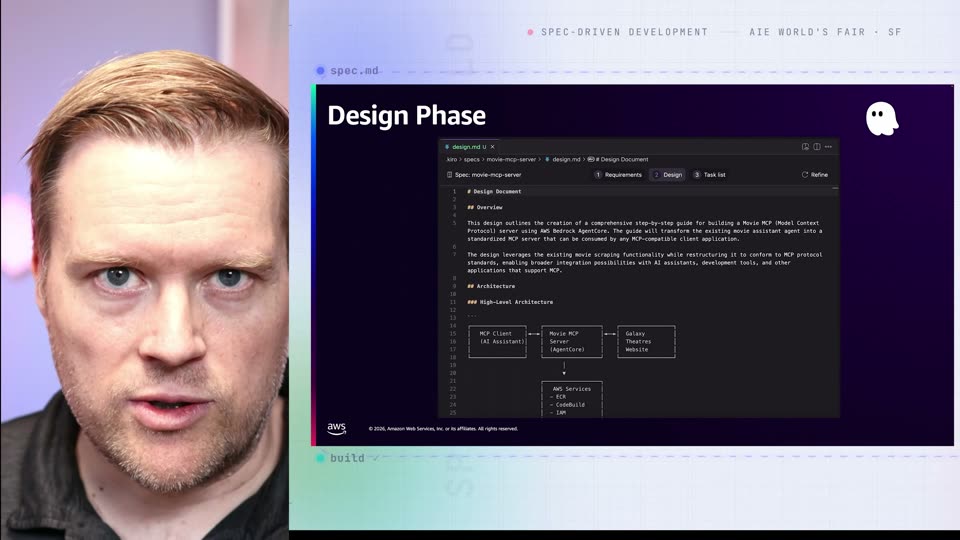Click the AWS Services diagram box heading
This screenshot has height=540, width=960.
click(572, 389)
